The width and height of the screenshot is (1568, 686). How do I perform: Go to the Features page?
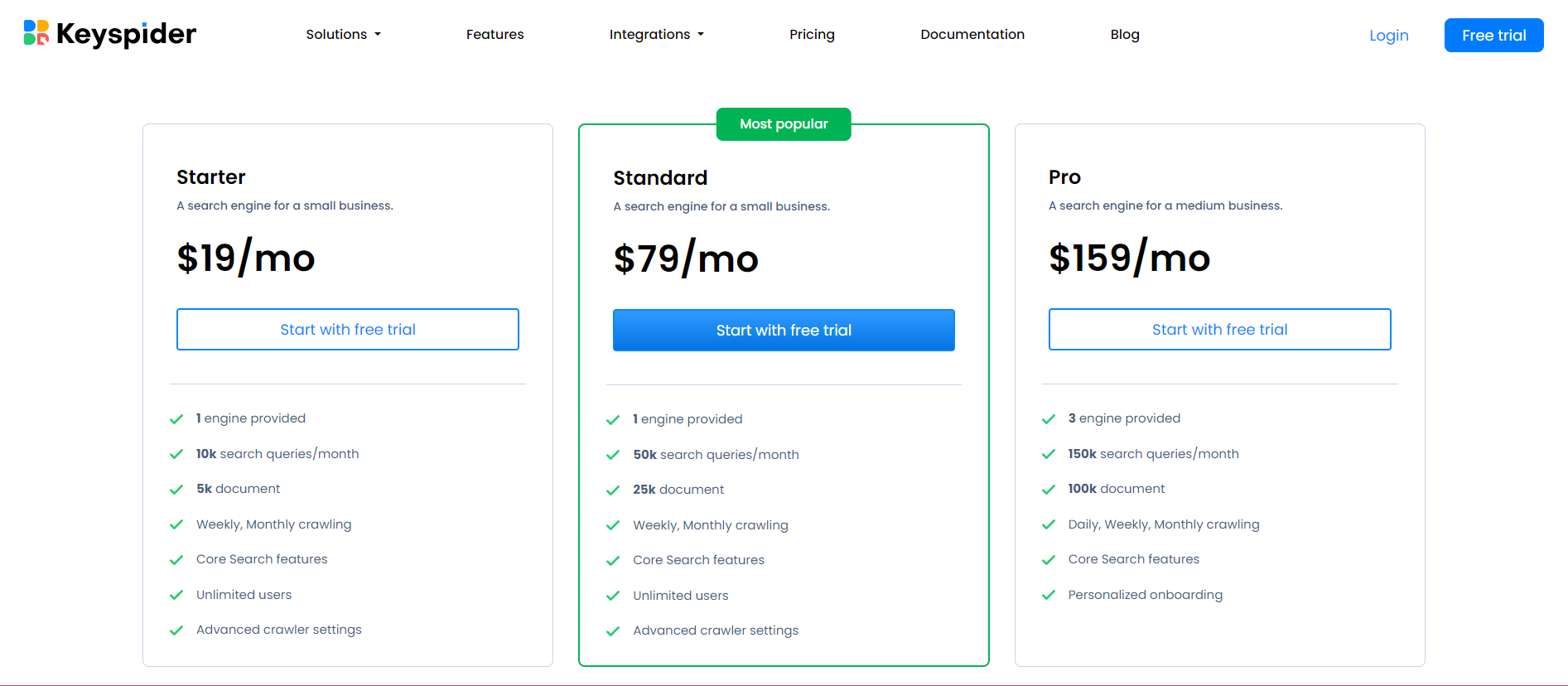(495, 35)
